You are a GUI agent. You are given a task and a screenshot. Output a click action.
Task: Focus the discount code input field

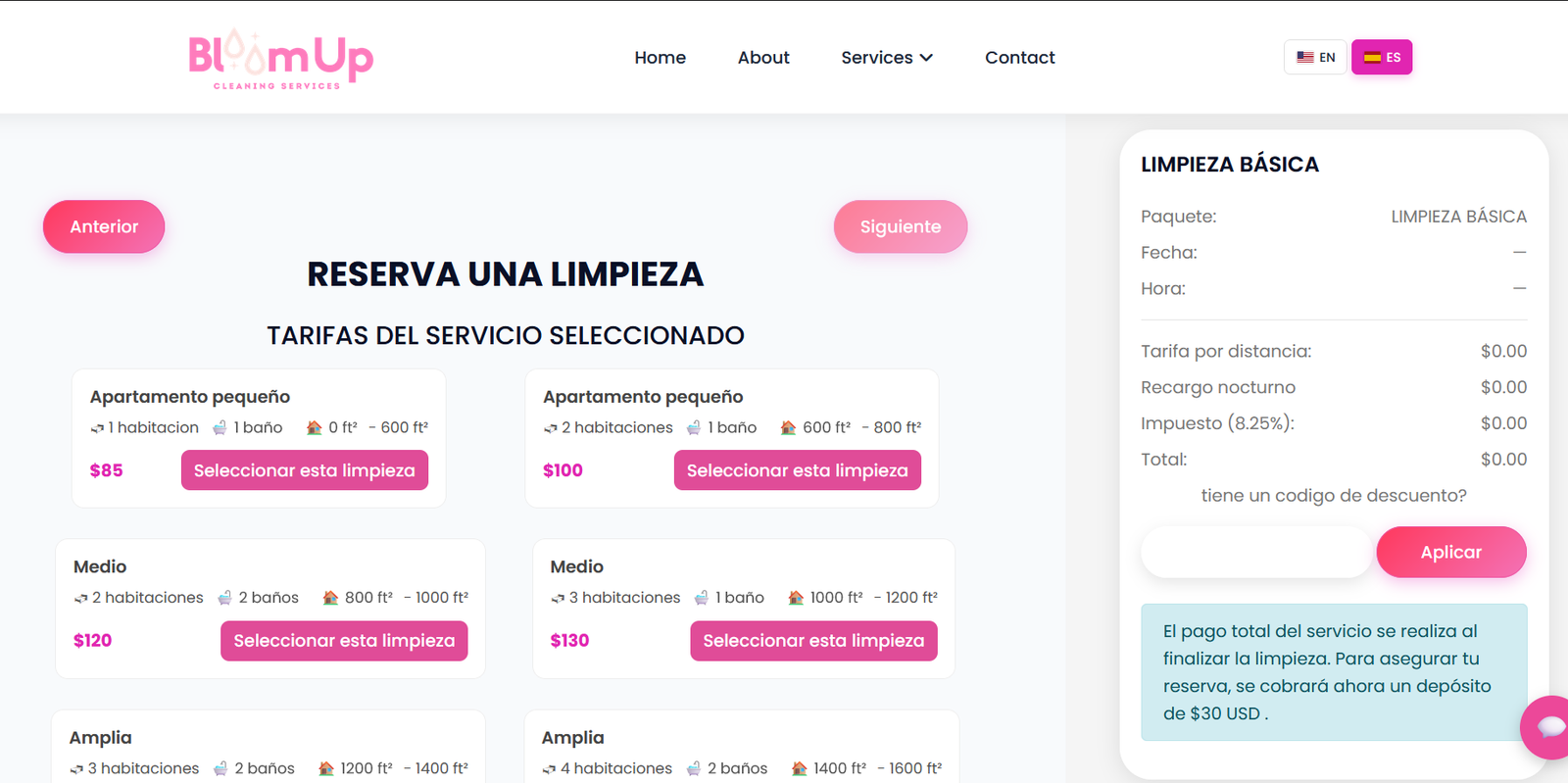tap(1256, 552)
